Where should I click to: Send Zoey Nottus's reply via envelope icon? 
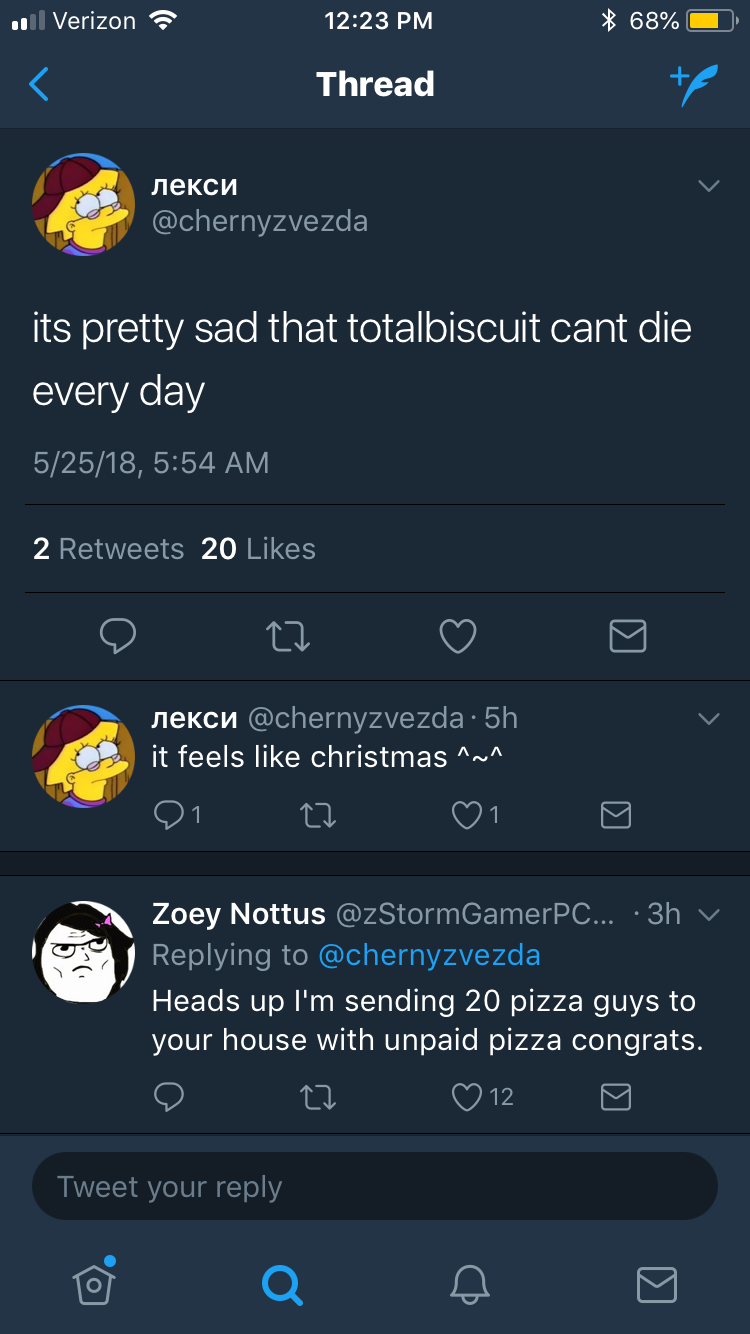coord(615,1098)
